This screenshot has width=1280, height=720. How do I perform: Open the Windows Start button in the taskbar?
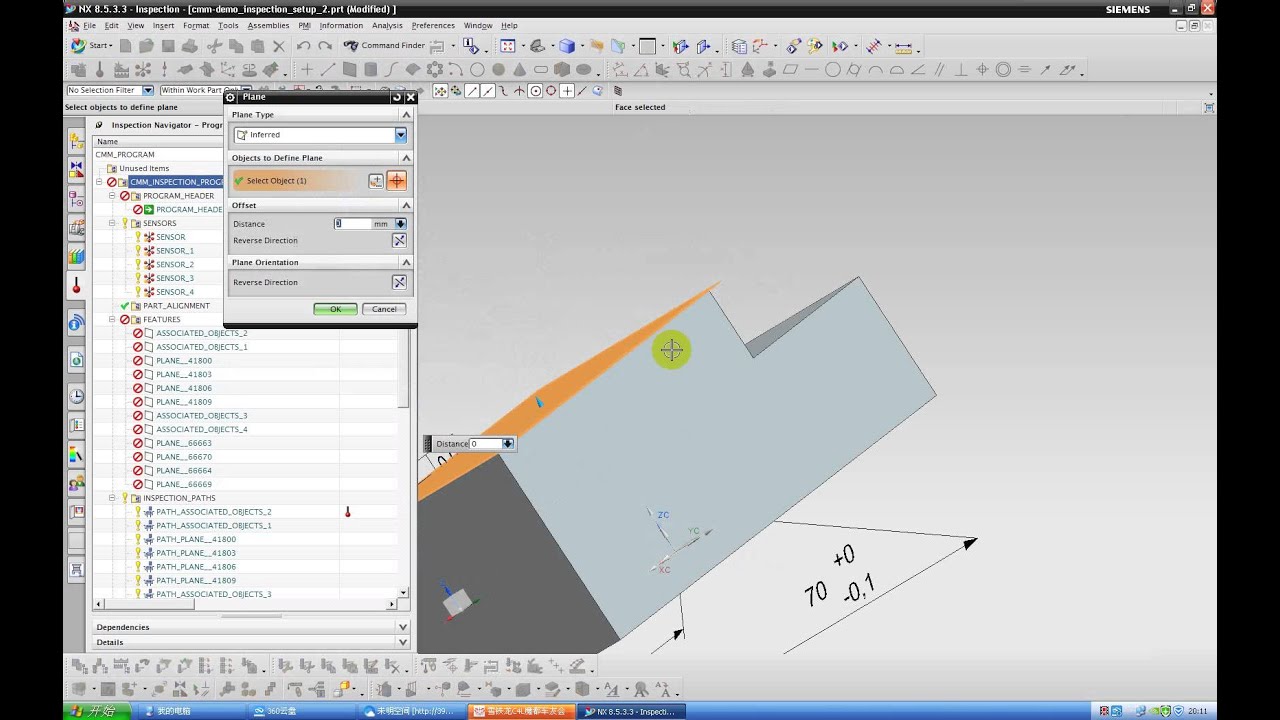tap(95, 711)
